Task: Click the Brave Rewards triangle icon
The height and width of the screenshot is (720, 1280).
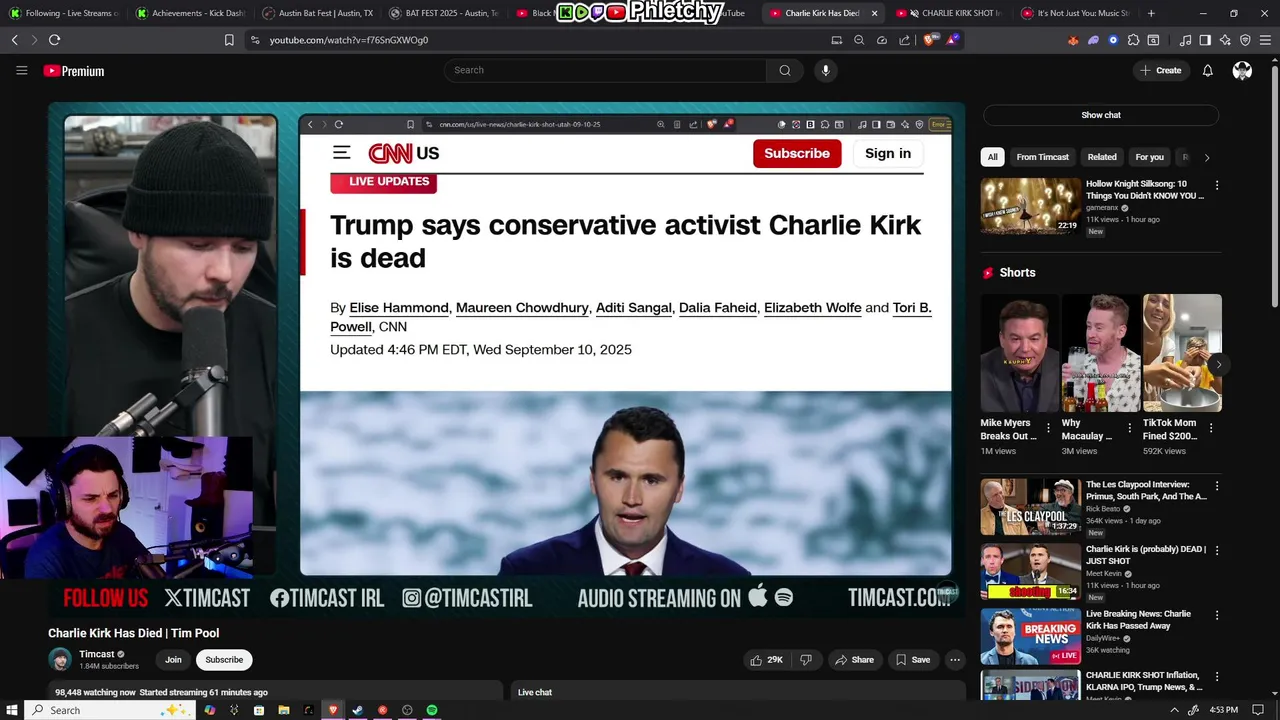Action: [951, 40]
